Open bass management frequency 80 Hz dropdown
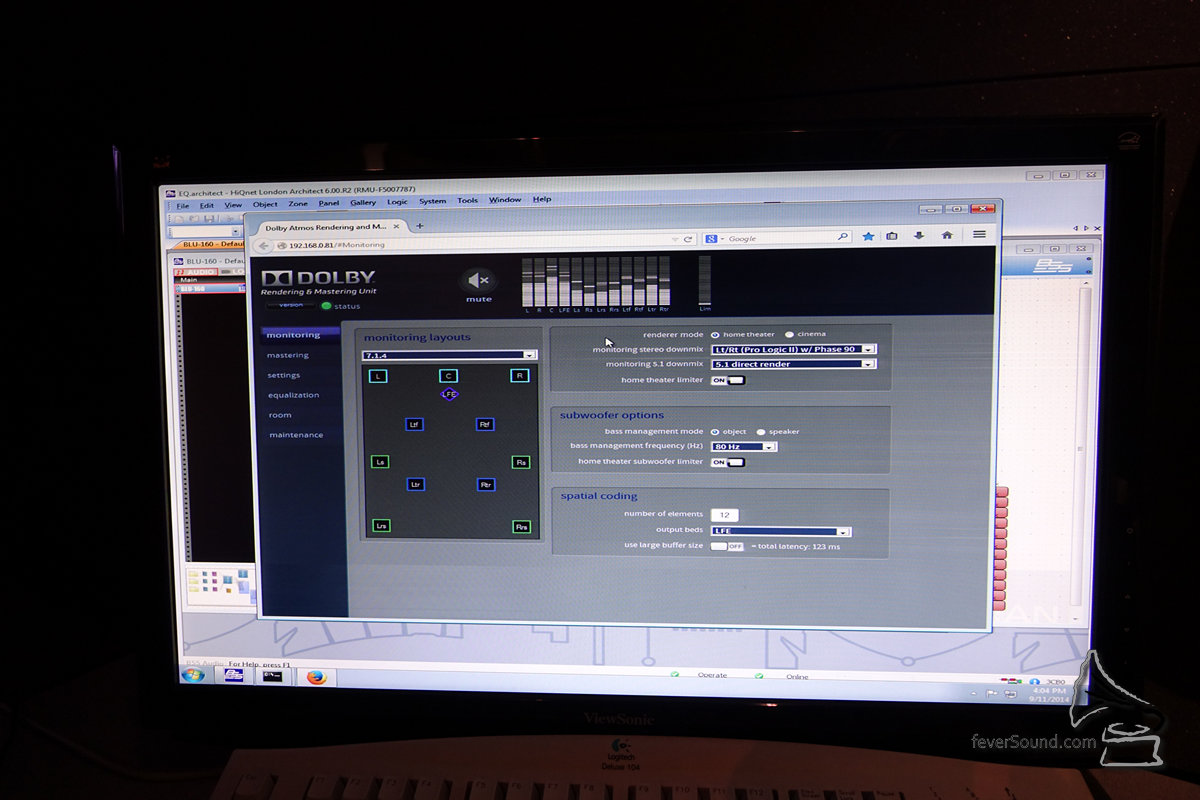 [x=744, y=447]
